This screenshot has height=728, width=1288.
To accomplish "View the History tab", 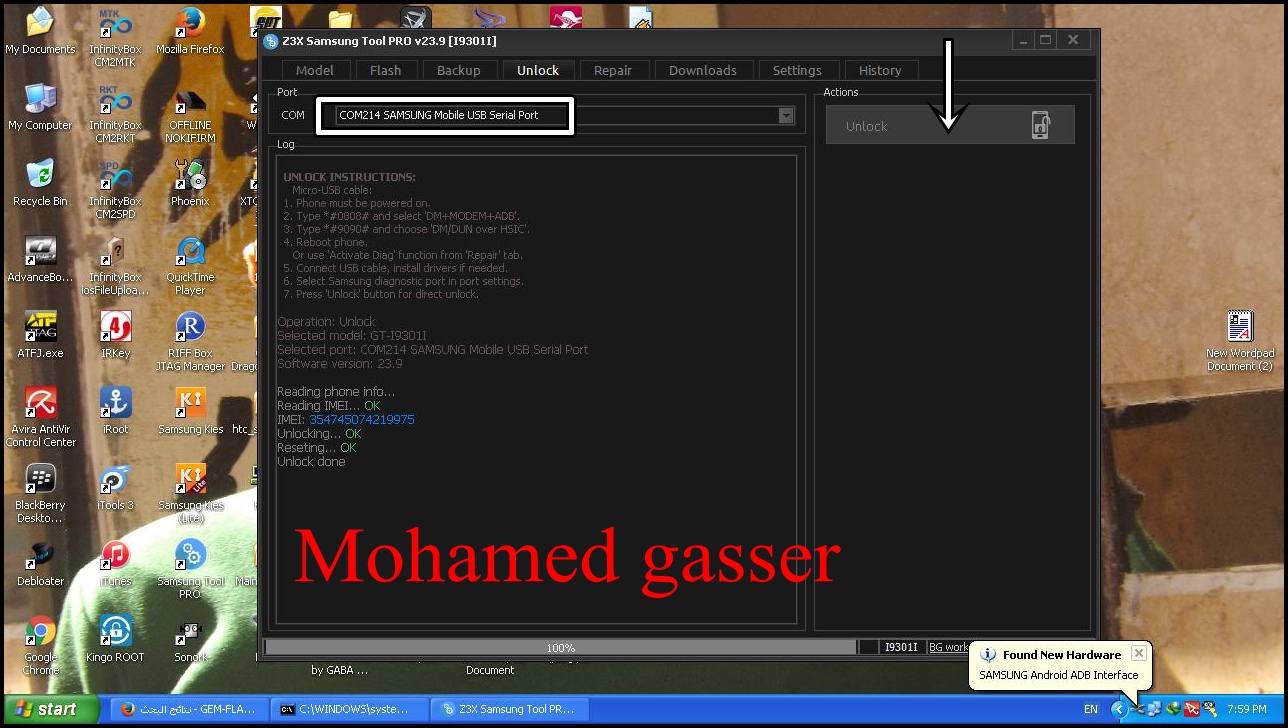I will [x=880, y=70].
